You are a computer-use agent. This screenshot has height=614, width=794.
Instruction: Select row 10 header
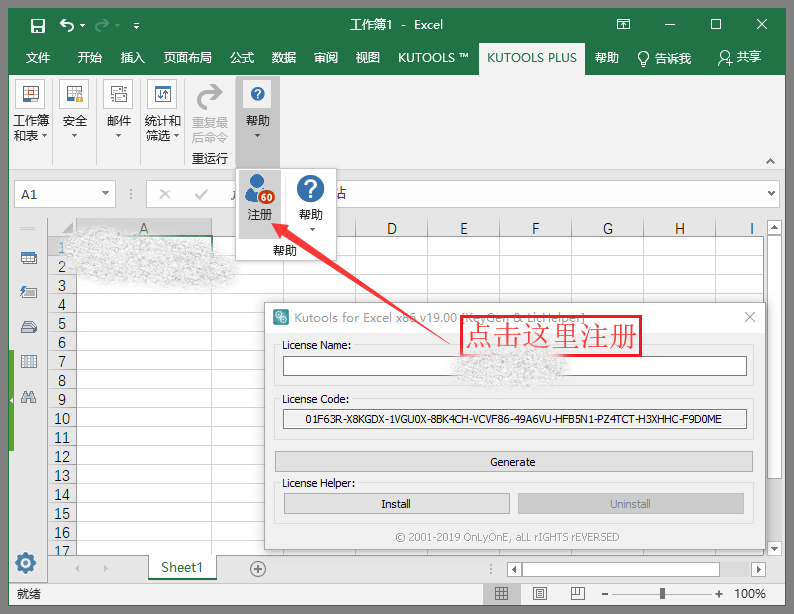[x=62, y=419]
